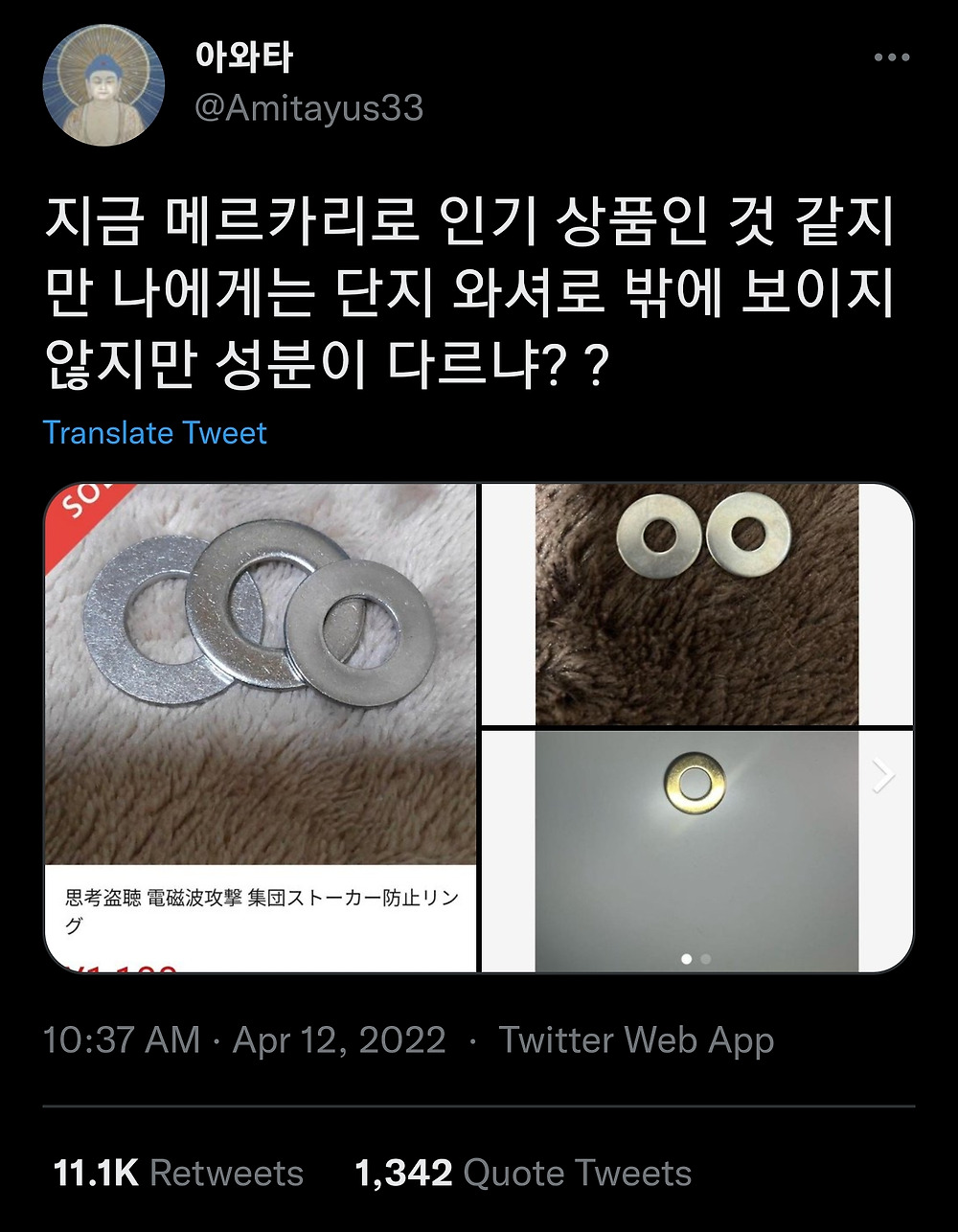The height and width of the screenshot is (1232, 958).
Task: Click the Japanese product title text
Action: pyautogui.click(x=262, y=911)
